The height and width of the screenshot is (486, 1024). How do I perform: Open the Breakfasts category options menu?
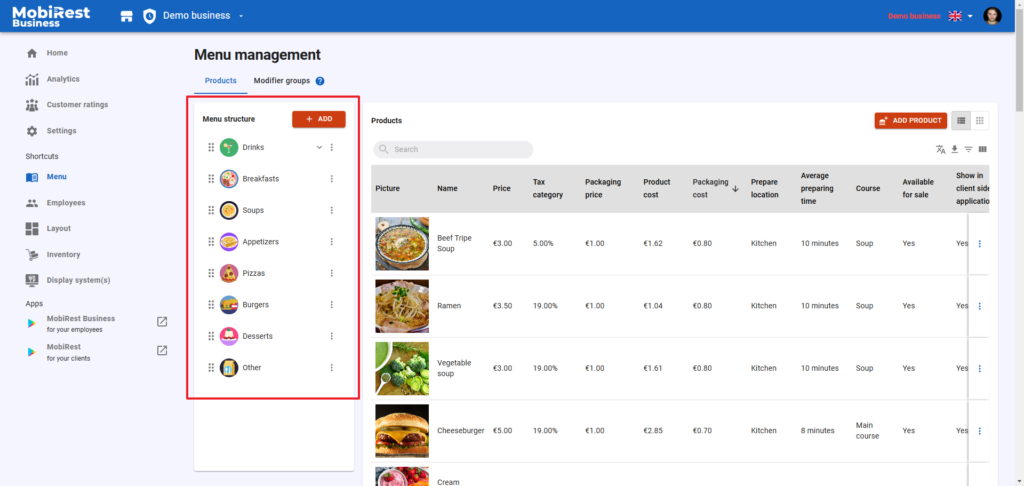[x=332, y=179]
